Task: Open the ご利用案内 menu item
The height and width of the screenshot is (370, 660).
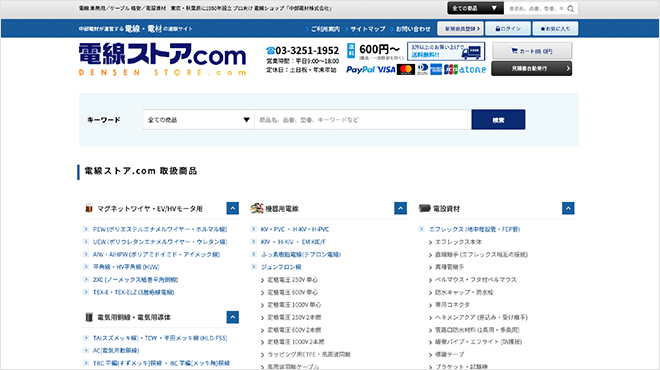Action: point(322,29)
